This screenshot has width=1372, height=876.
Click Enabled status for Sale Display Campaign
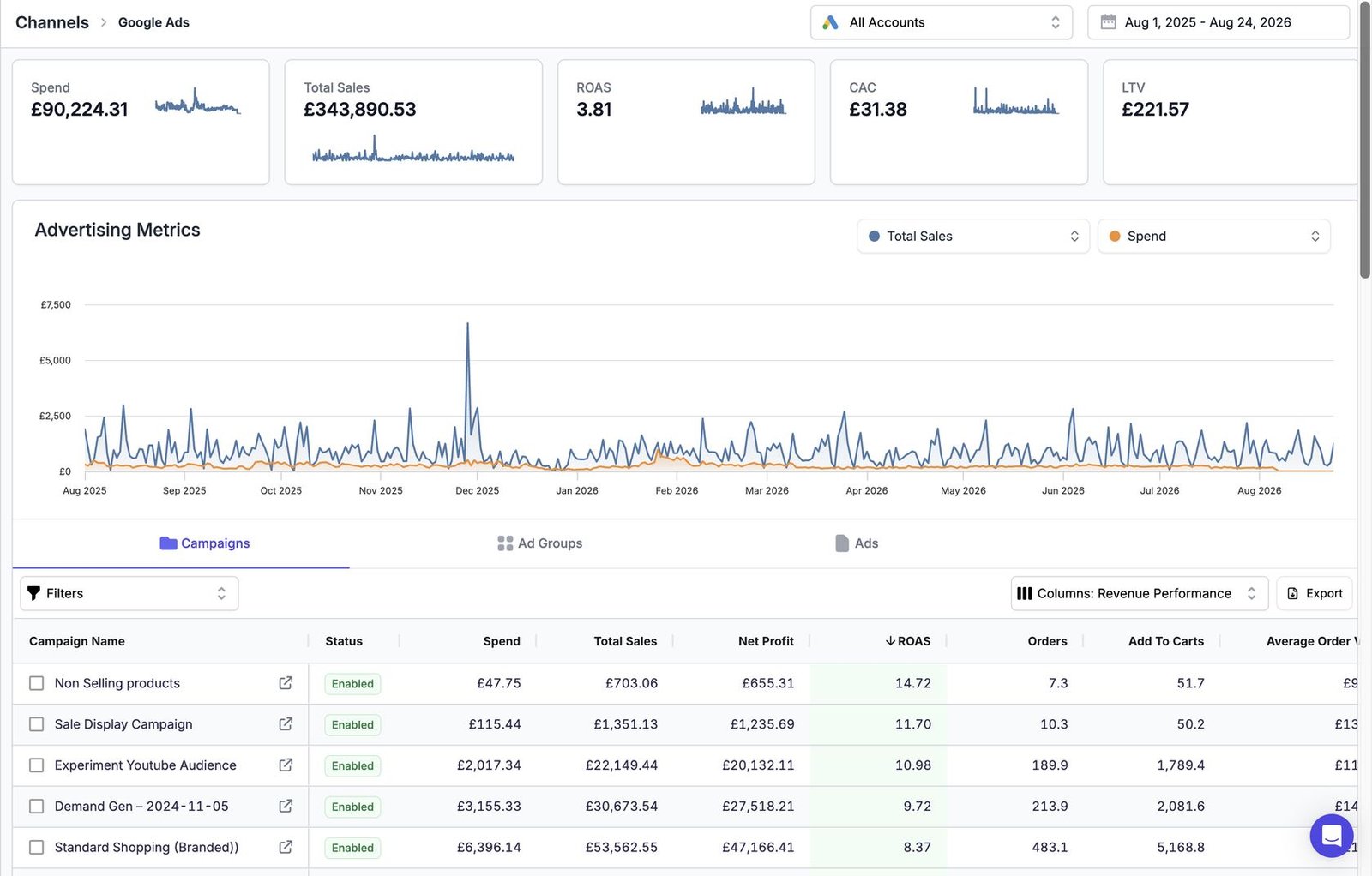click(352, 725)
